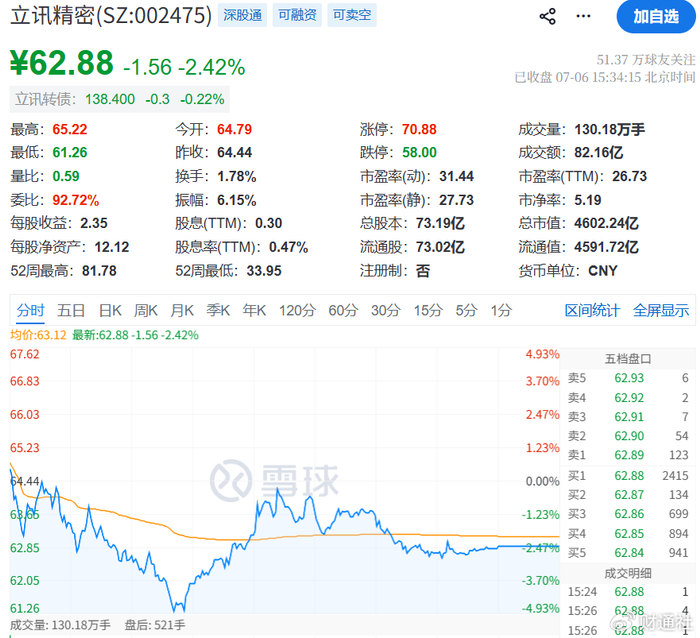Click the 卖1 row price 62.89
Screen dimensions: 700x638
(x=629, y=455)
